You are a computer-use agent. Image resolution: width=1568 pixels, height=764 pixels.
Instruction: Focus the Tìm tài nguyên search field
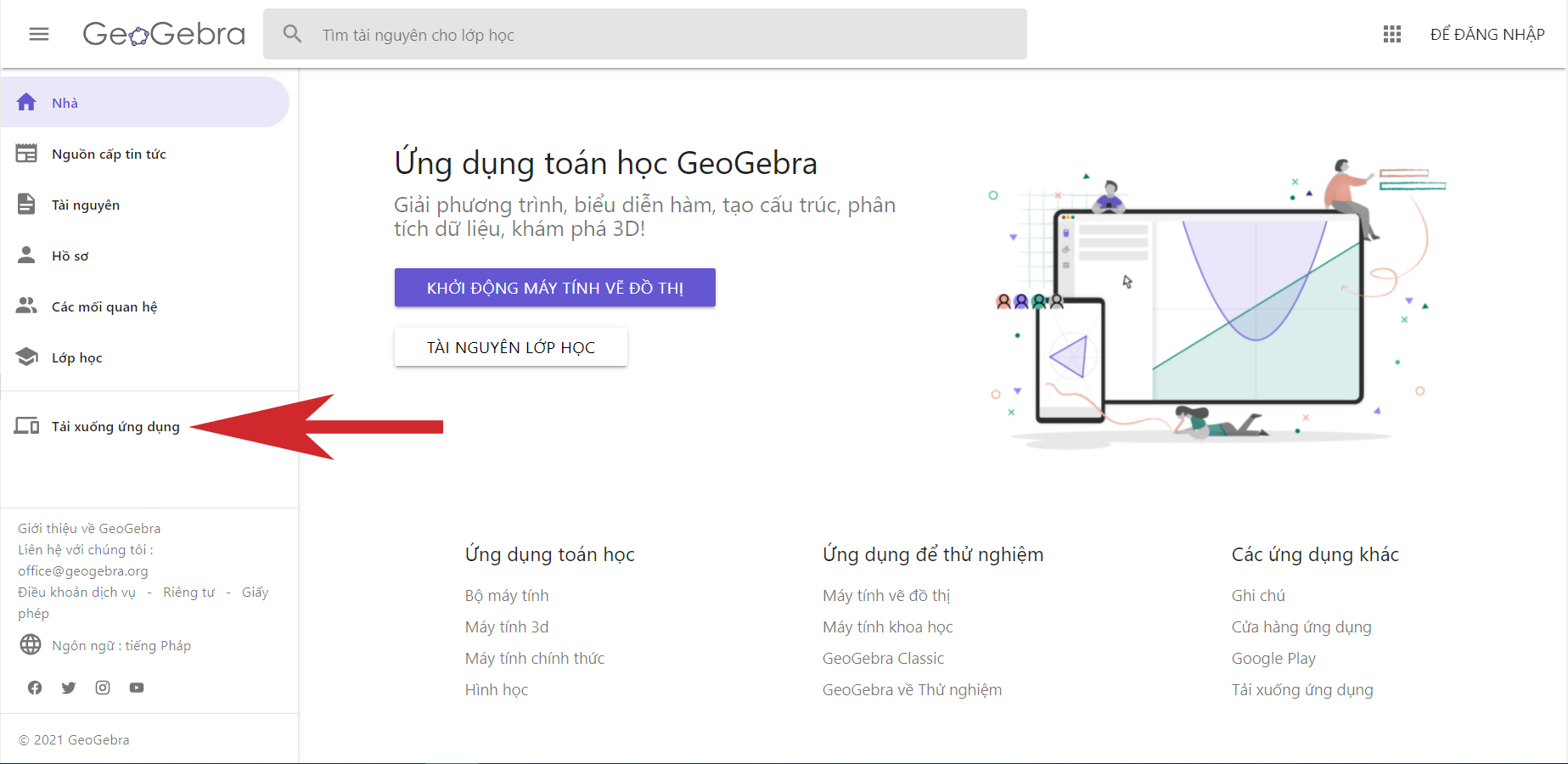(x=645, y=34)
